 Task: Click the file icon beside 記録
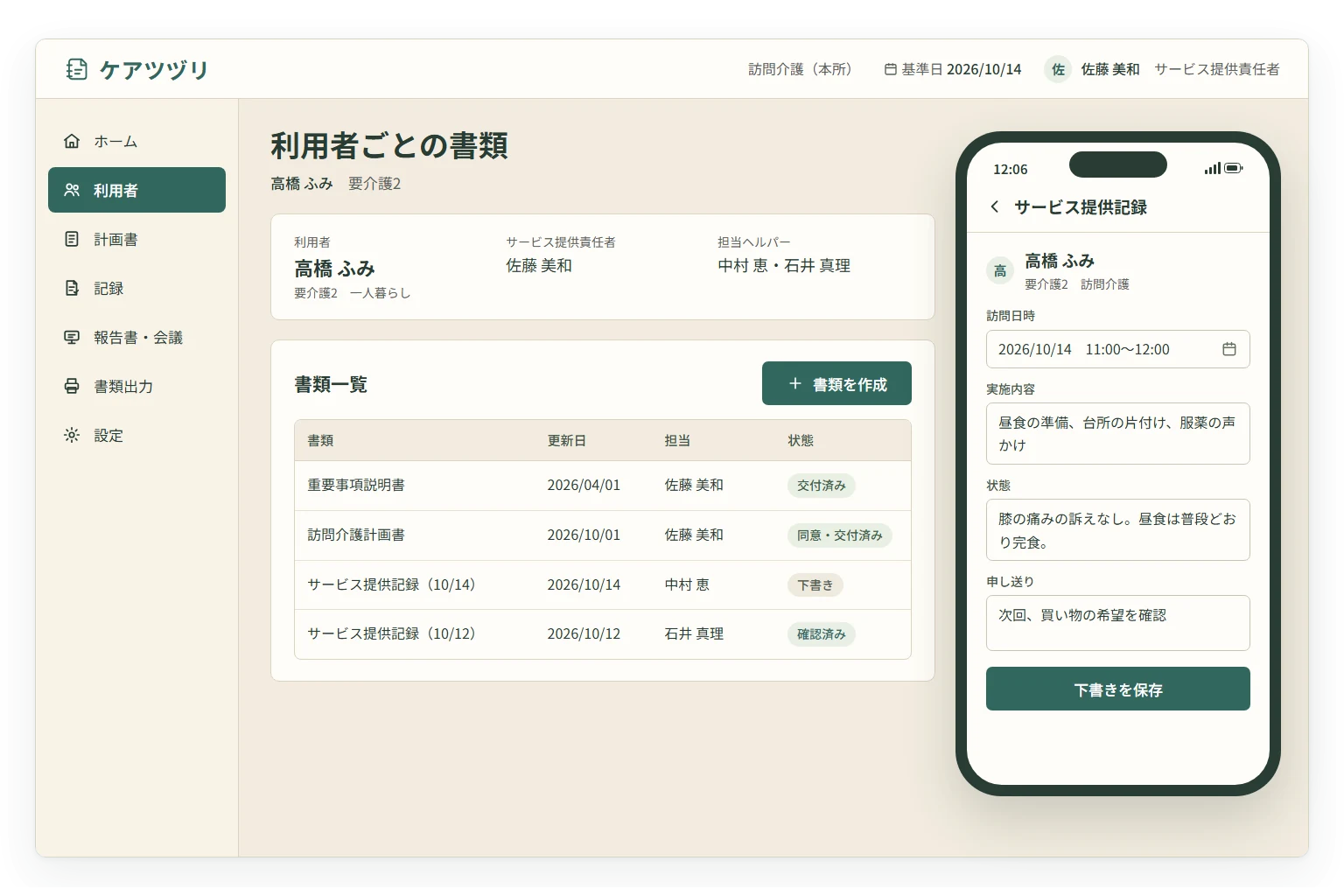pos(72,288)
